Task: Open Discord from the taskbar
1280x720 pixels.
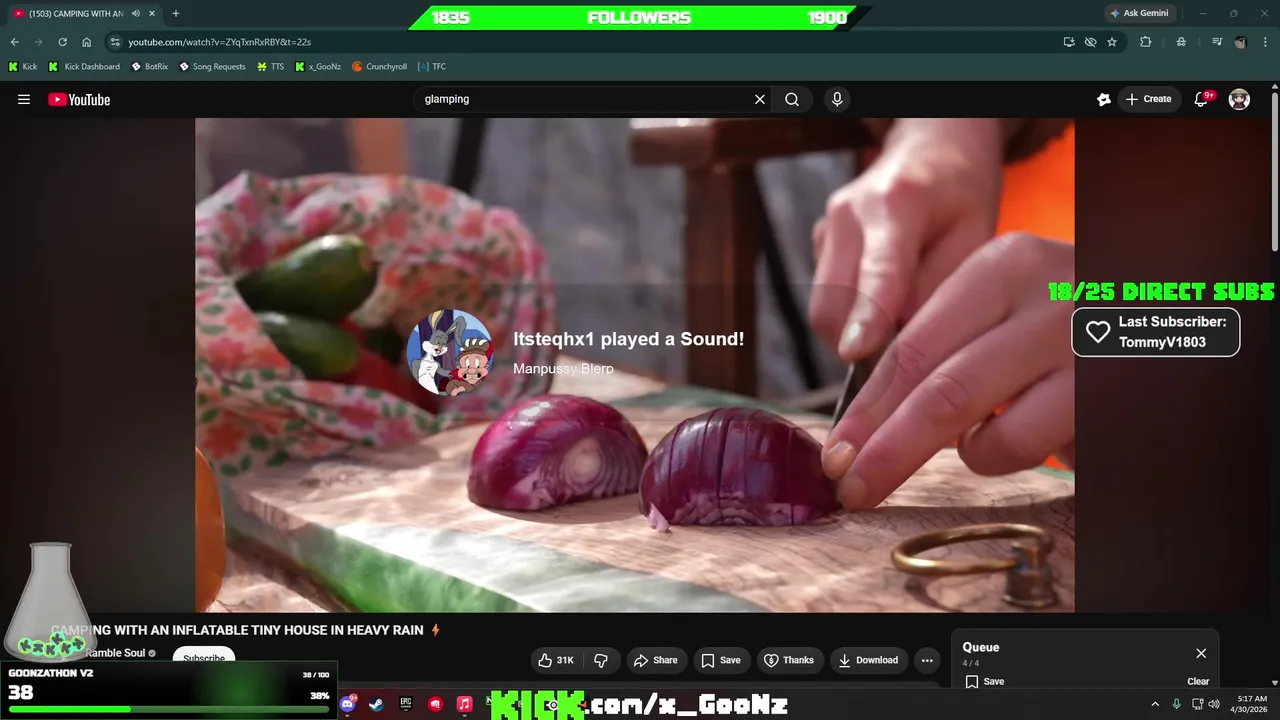Action: [347, 704]
